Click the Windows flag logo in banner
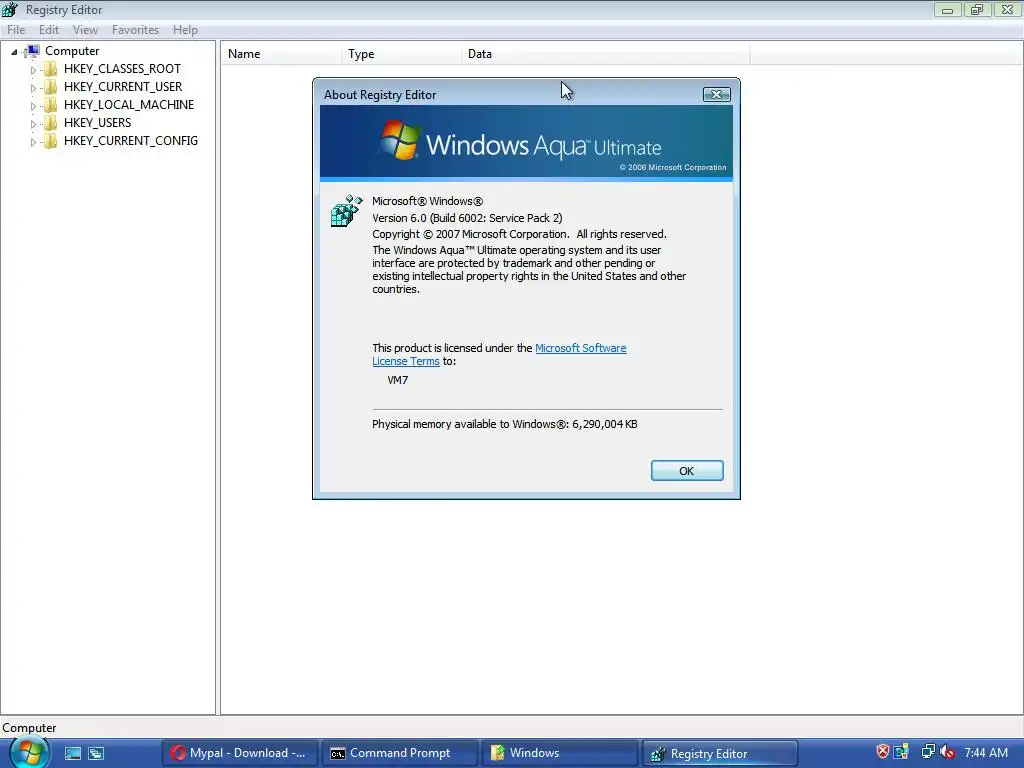 tap(400, 138)
